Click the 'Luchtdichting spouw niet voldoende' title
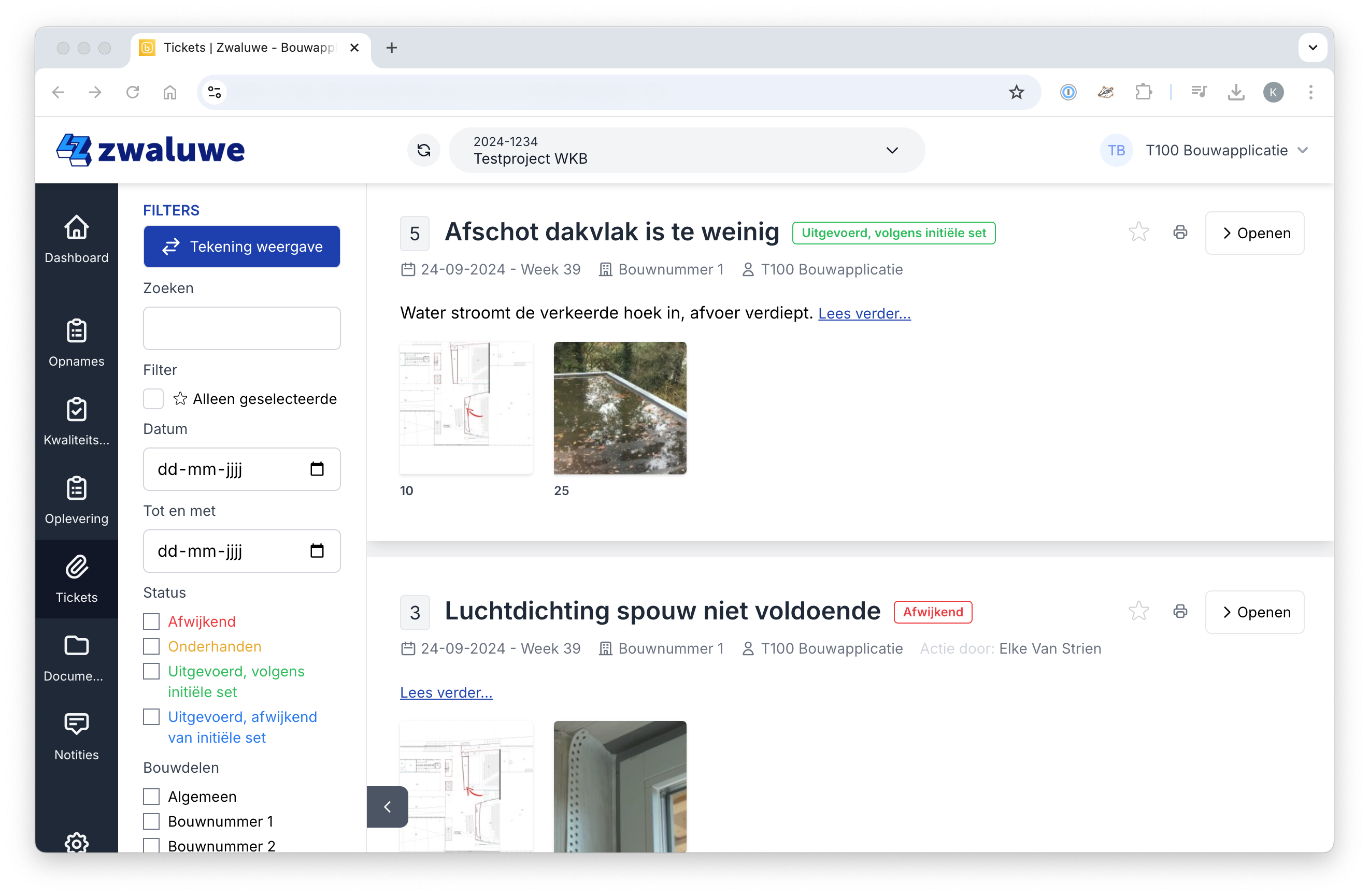This screenshot has width=1369, height=896. point(662,611)
